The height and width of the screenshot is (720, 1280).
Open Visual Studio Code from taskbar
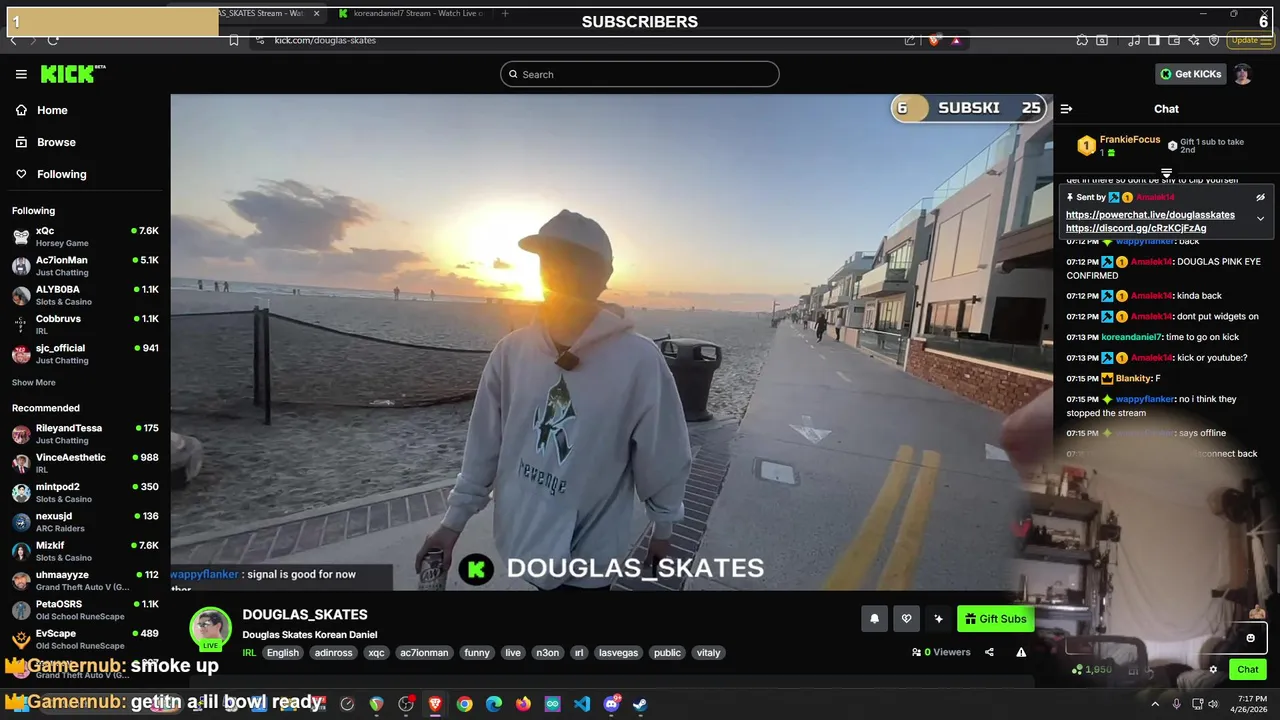pyautogui.click(x=582, y=704)
